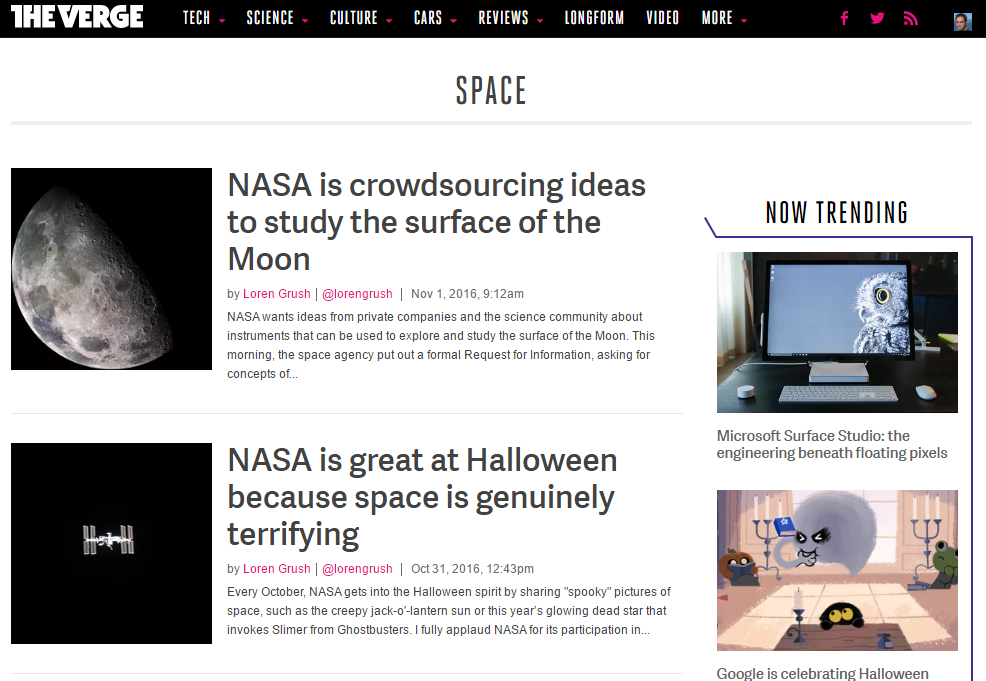Open the user profile avatar
Screen dimensions: 986x681
963,22
